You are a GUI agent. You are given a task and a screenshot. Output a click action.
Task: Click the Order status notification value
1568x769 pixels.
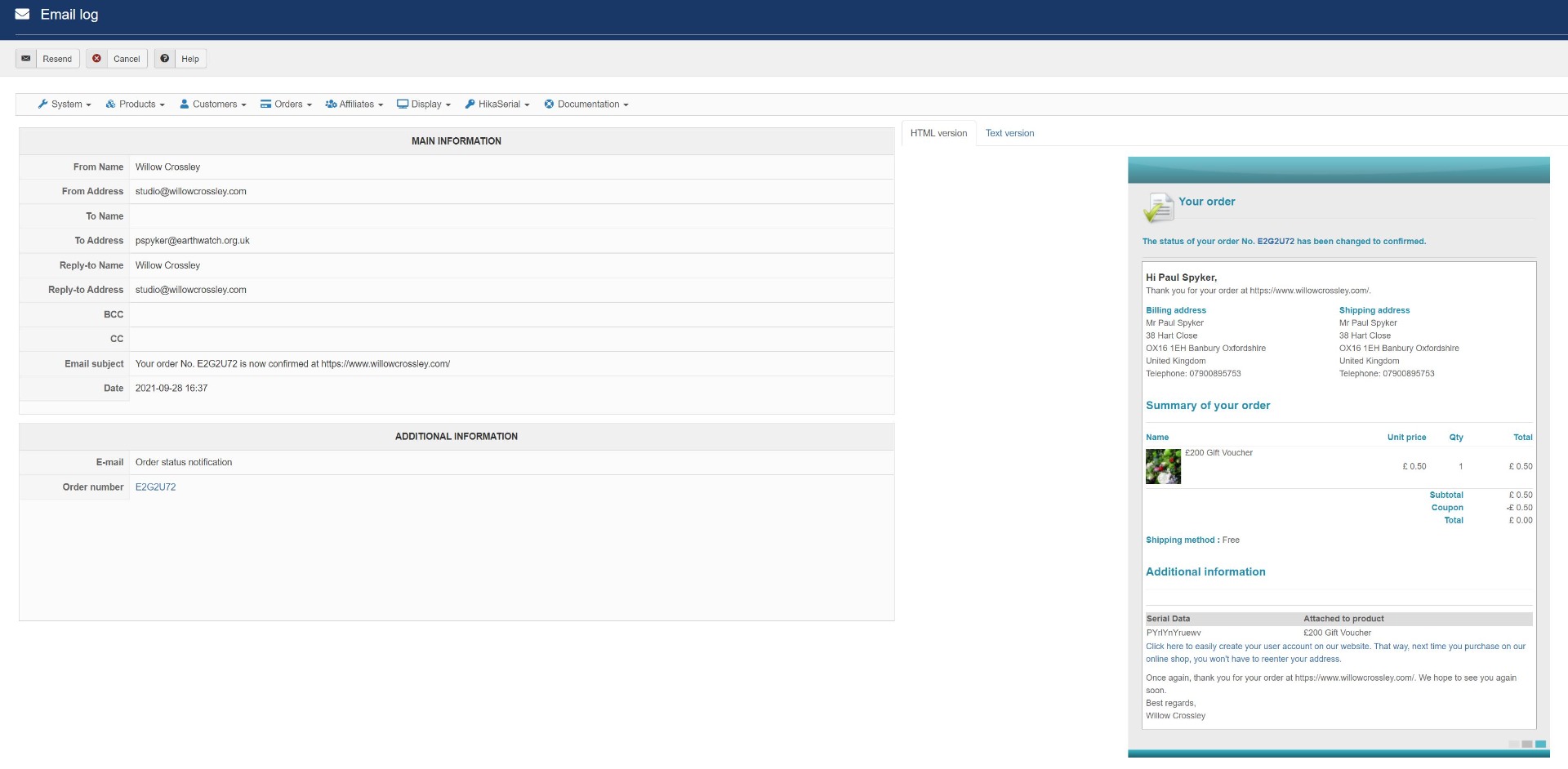(184, 462)
